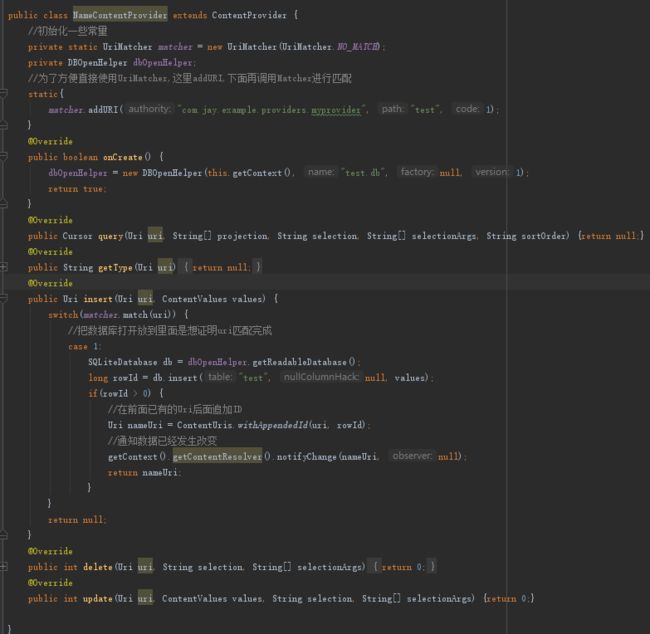Click Chinese comment above case 1
Screen dimensions: 650x634
170,330
